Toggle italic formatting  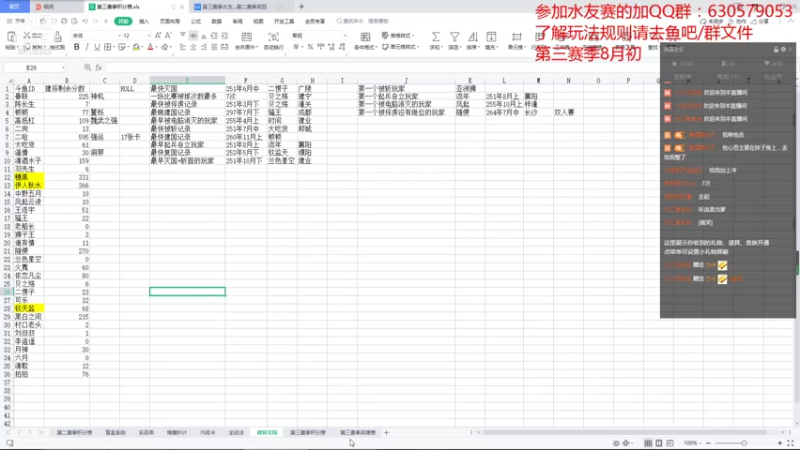coord(87,47)
